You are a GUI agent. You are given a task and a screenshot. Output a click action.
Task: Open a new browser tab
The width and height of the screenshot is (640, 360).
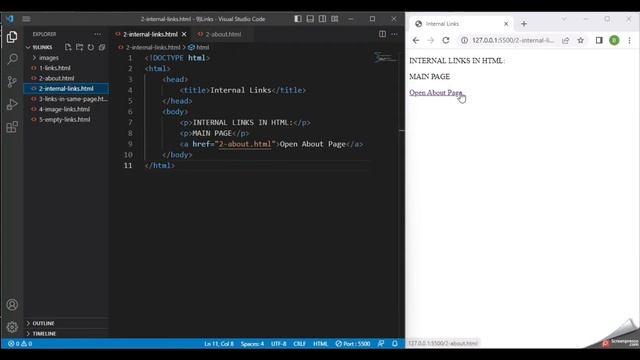[524, 24]
